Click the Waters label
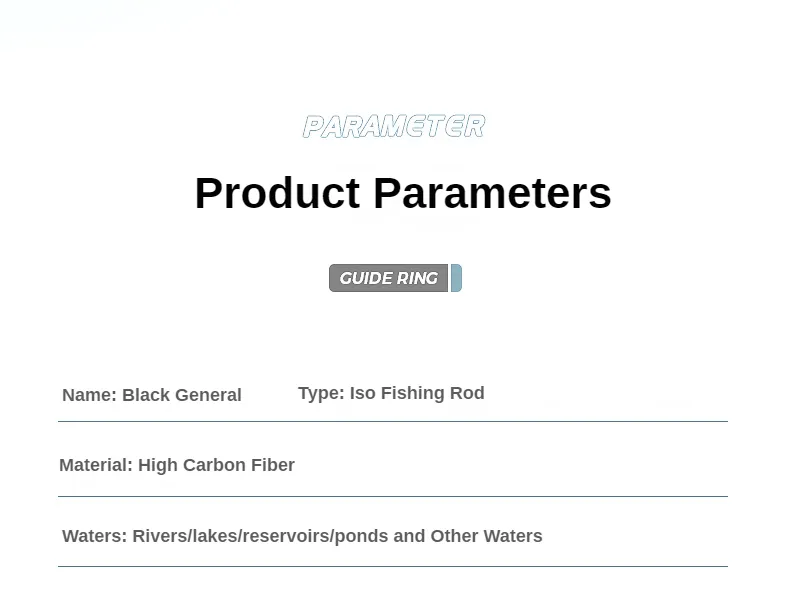 (95, 536)
